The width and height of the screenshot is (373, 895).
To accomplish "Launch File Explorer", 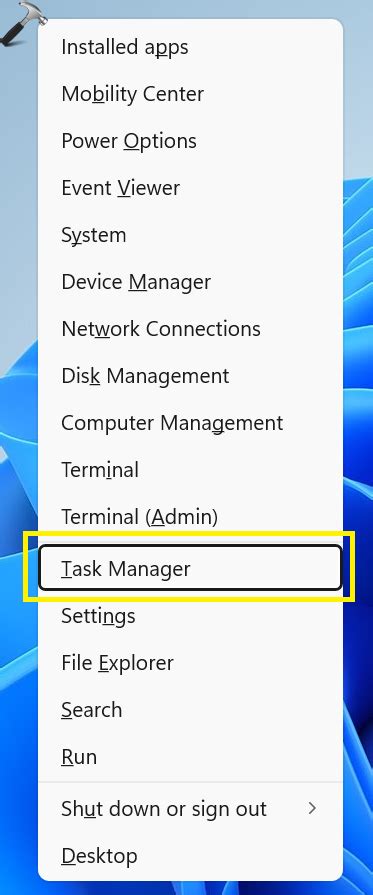I will 190,663.
